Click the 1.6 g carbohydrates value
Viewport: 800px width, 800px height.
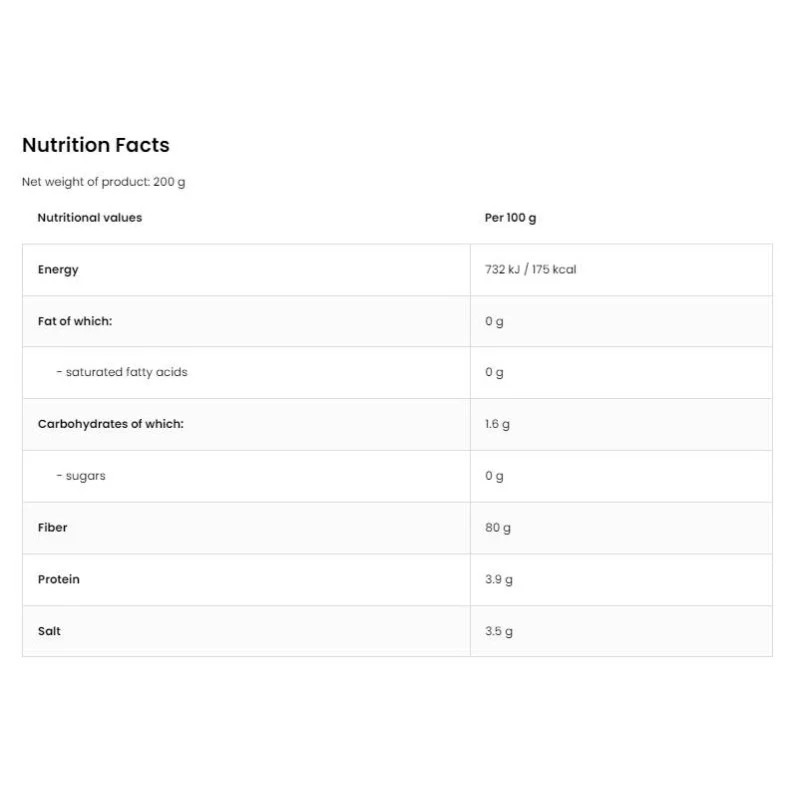497,424
